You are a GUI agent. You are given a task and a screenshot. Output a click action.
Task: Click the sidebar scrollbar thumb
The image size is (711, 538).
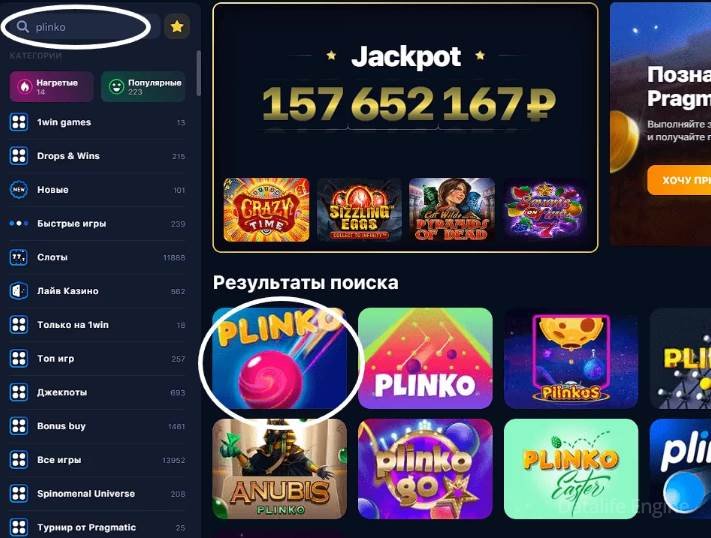click(x=198, y=73)
